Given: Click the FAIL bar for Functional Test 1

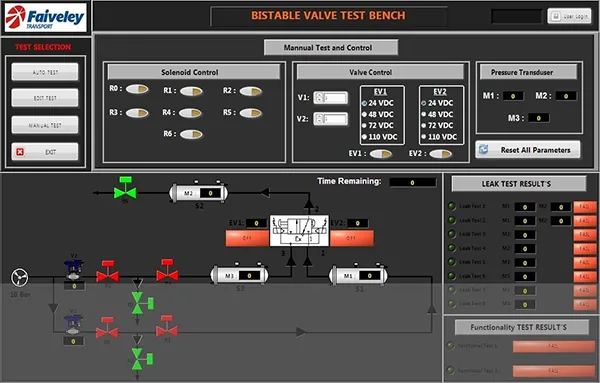Looking at the screenshot, I should coord(554,346).
